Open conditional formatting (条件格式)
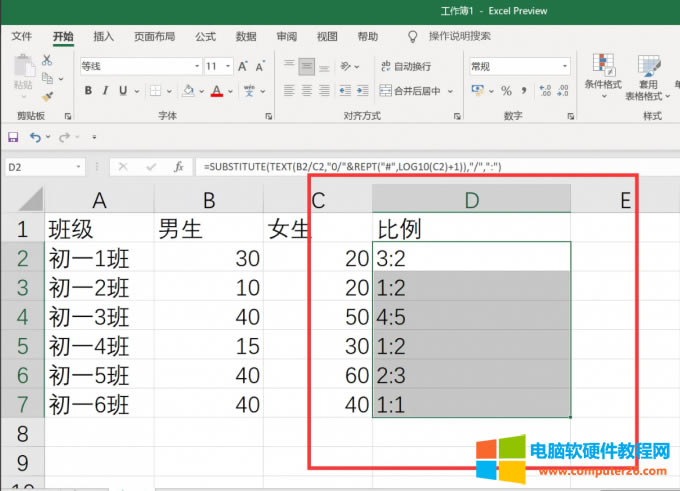680x491 pixels. point(603,74)
